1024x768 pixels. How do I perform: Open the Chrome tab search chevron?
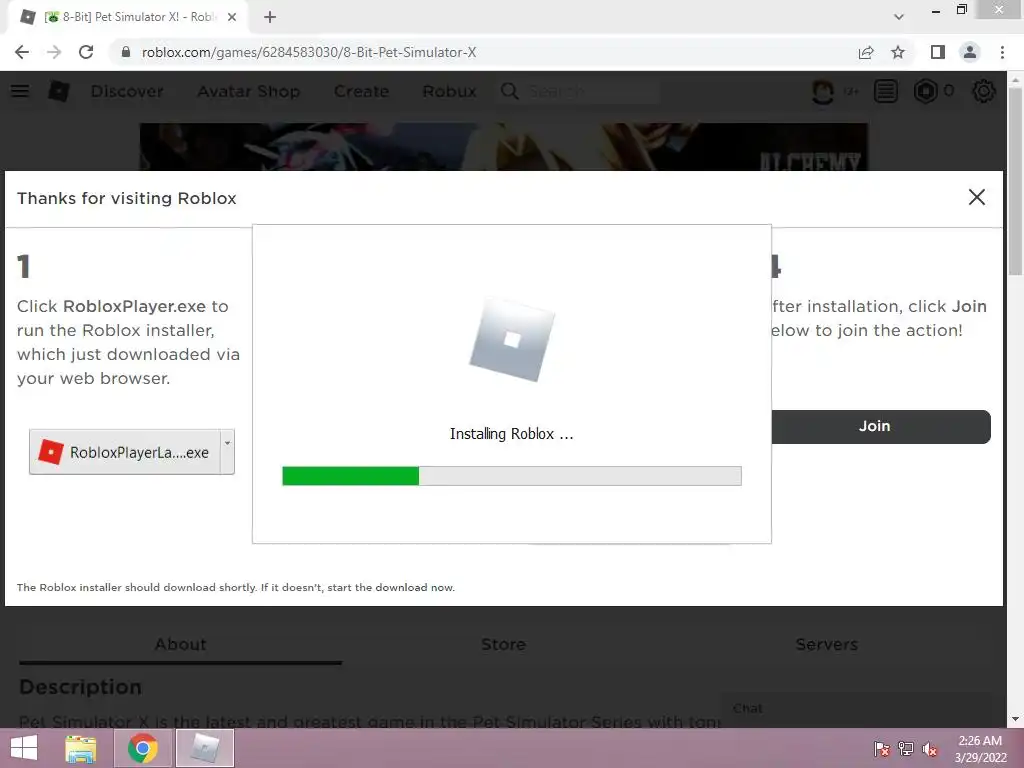point(899,17)
